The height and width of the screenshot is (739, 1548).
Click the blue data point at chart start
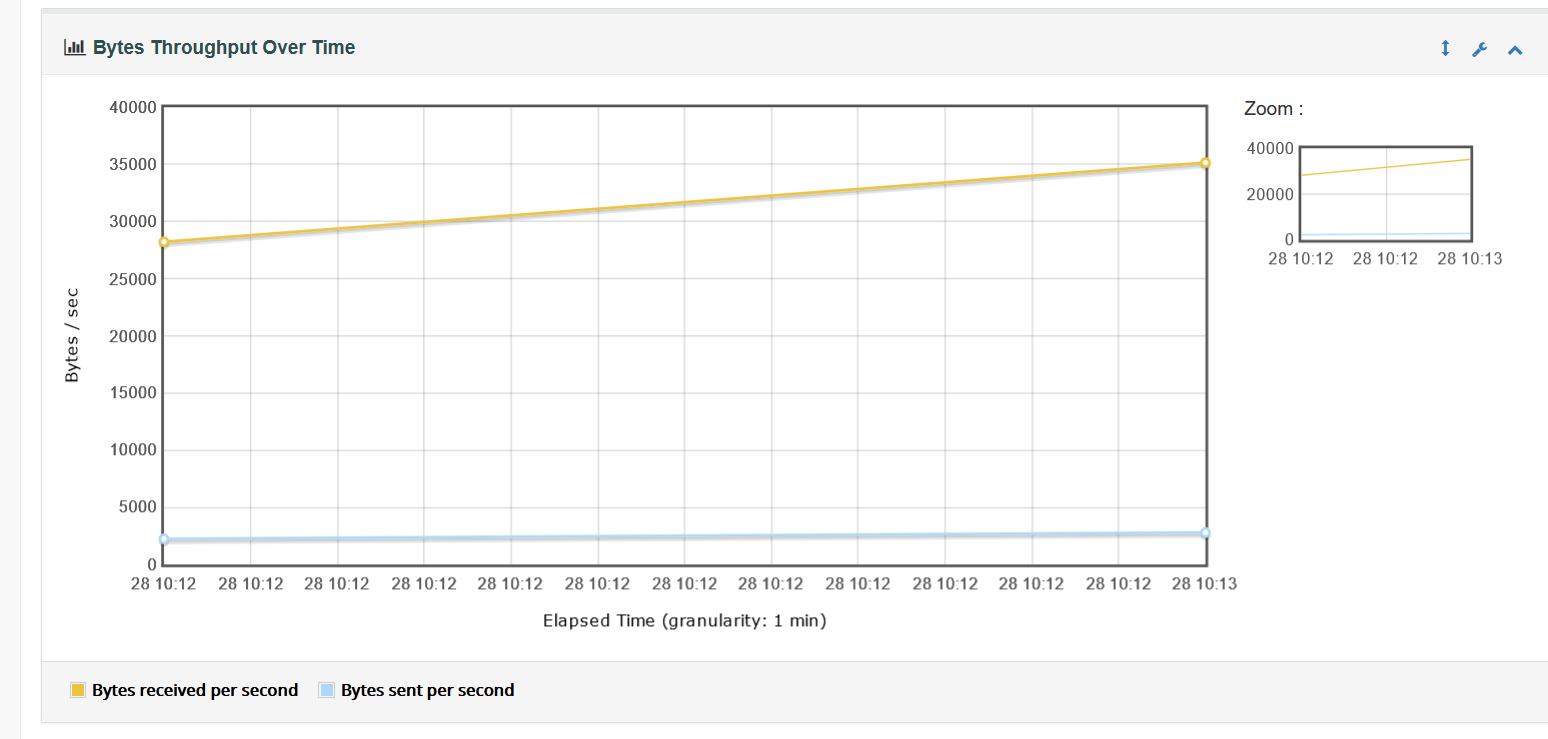point(164,539)
